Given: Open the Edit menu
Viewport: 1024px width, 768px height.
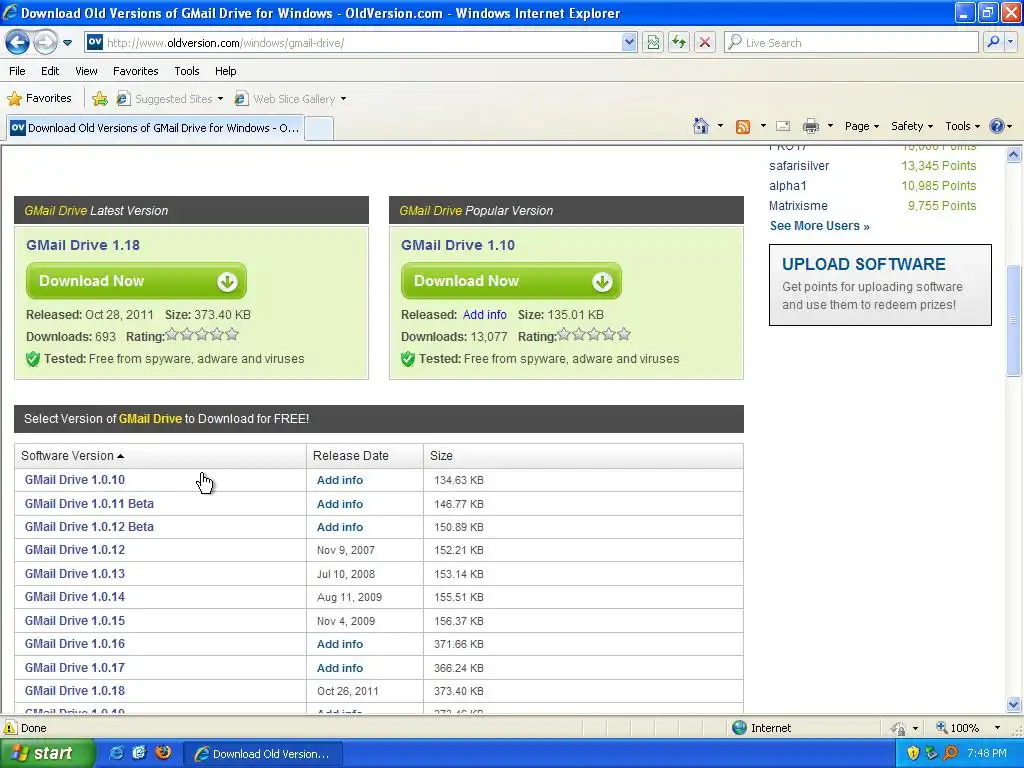Looking at the screenshot, I should (50, 71).
